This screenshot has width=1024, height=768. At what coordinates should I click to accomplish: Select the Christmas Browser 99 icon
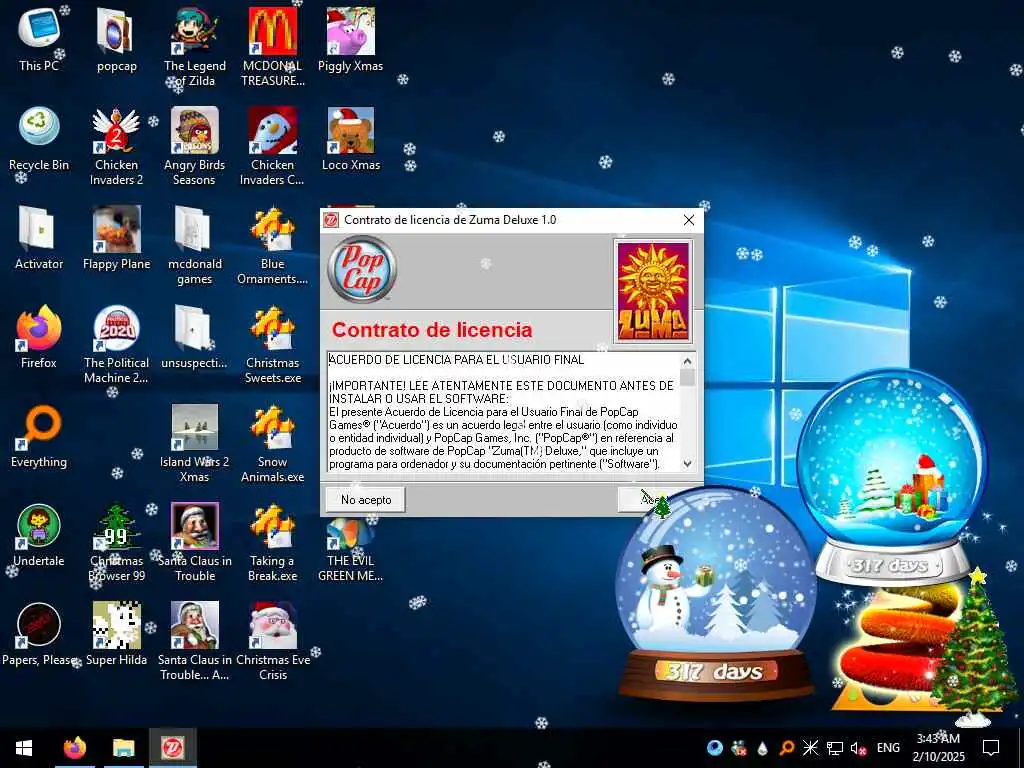[x=116, y=543]
